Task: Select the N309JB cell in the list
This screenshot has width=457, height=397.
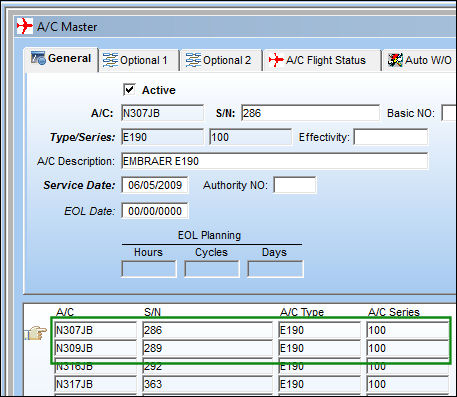Action: point(96,348)
